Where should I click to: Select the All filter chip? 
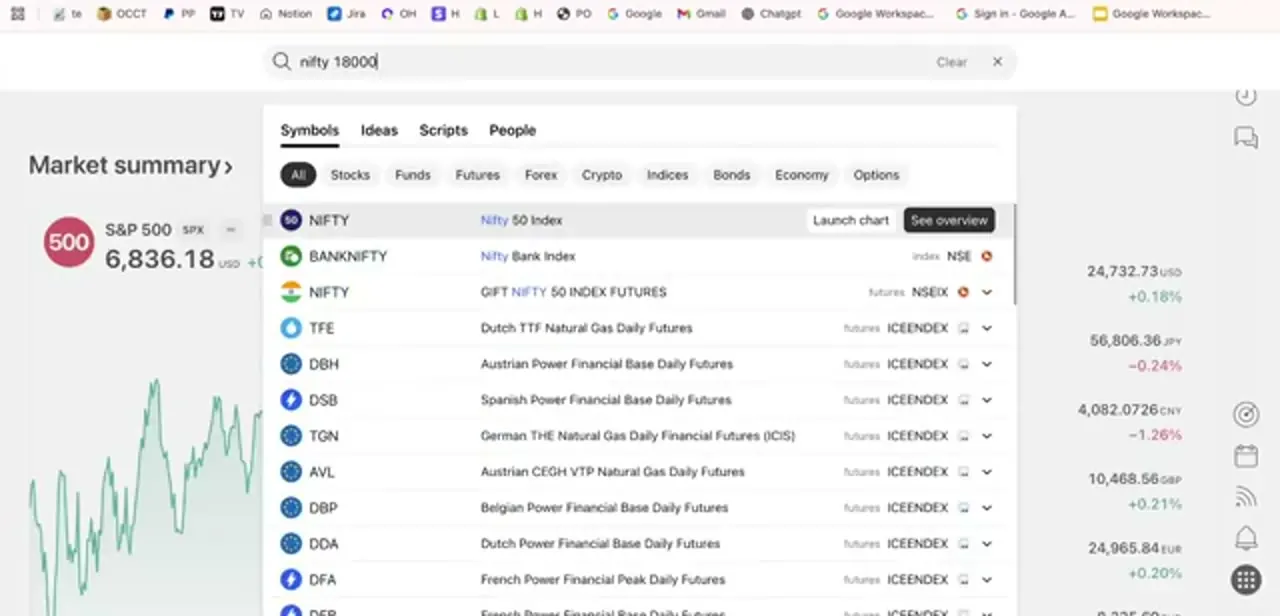(298, 175)
